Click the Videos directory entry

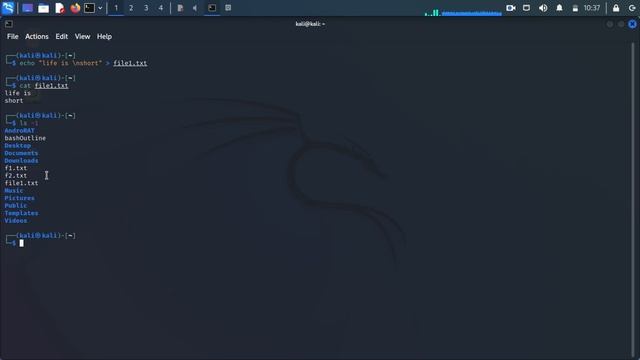tap(16, 220)
